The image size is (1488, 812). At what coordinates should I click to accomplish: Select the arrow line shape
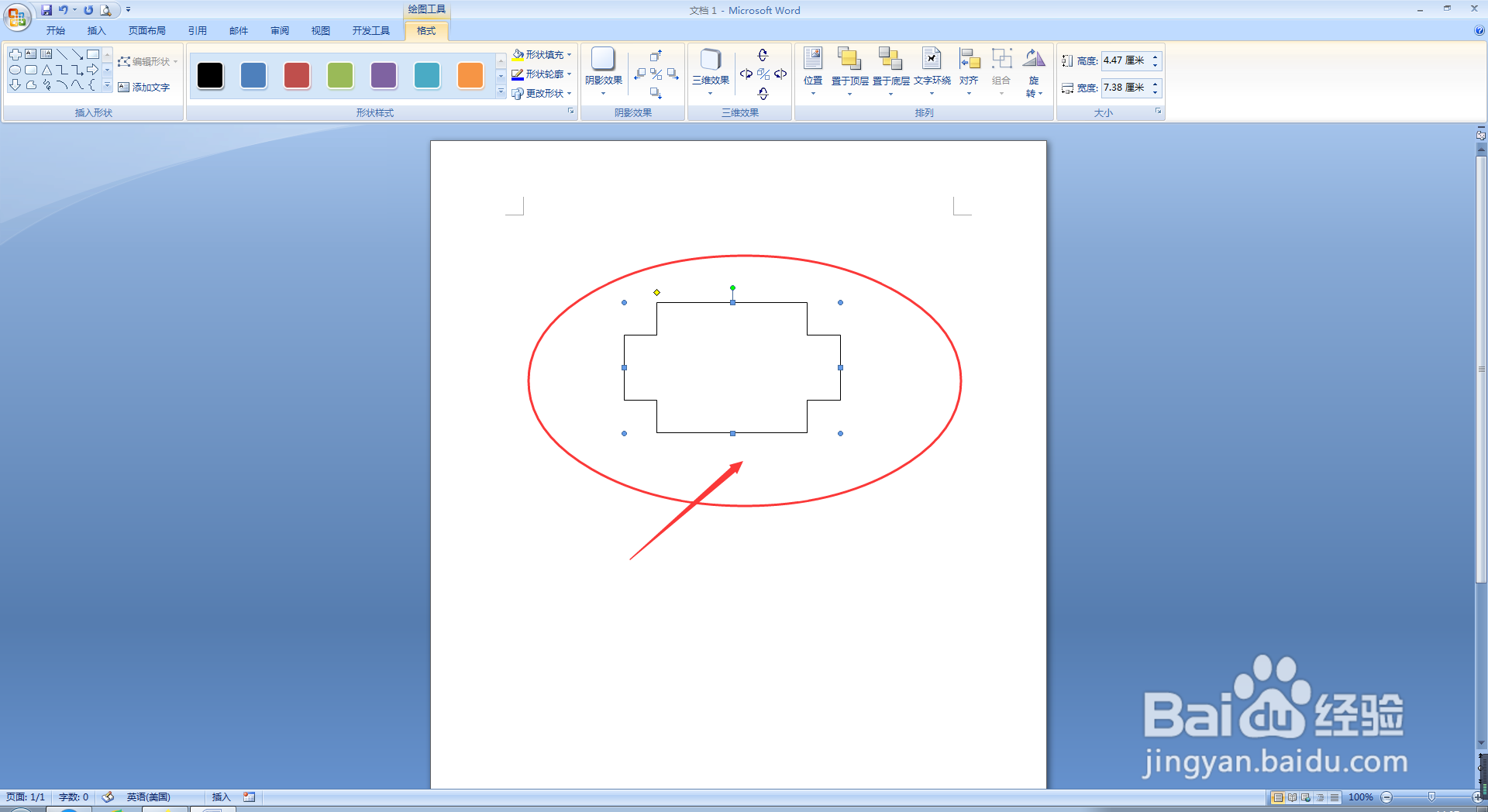tap(77, 54)
